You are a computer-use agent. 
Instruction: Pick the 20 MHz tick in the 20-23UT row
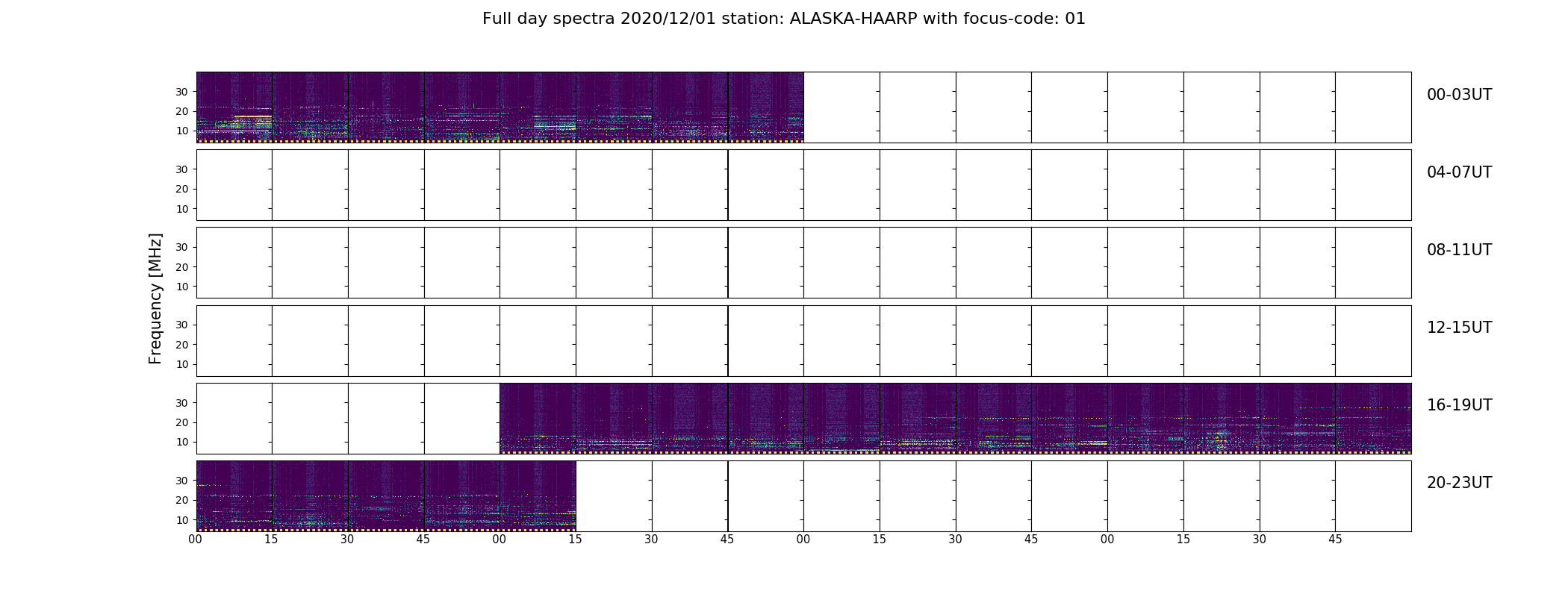point(182,500)
